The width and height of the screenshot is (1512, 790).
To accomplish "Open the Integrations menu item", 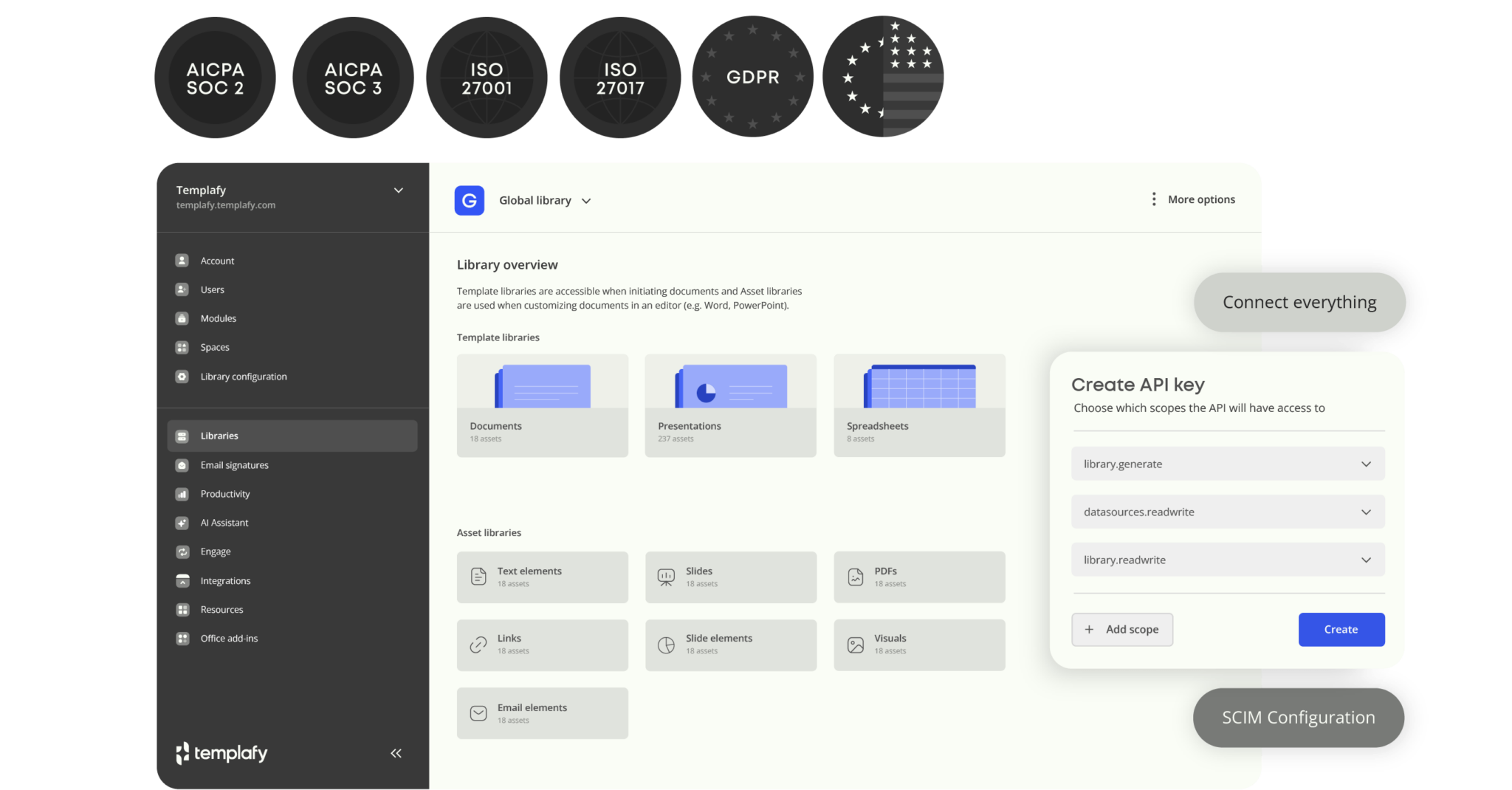I will pyautogui.click(x=224, y=580).
